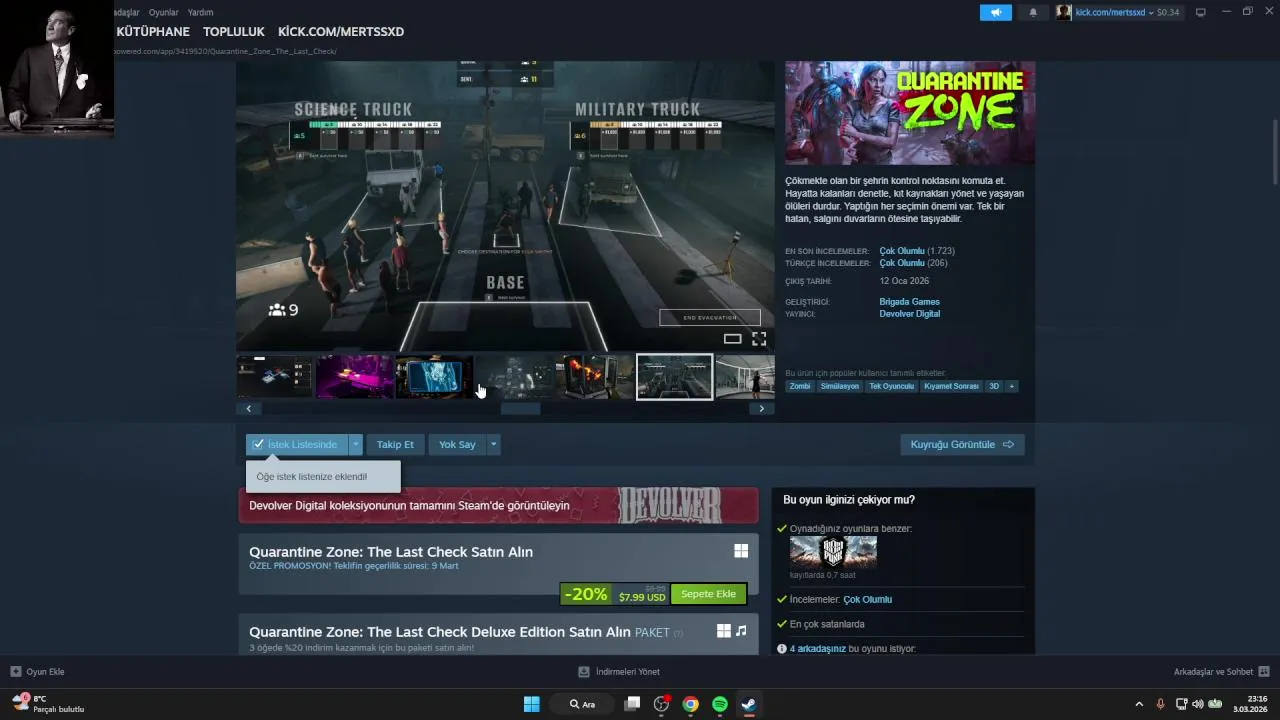
Task: Open the Big Picture mode monitor icon
Action: 1201,12
